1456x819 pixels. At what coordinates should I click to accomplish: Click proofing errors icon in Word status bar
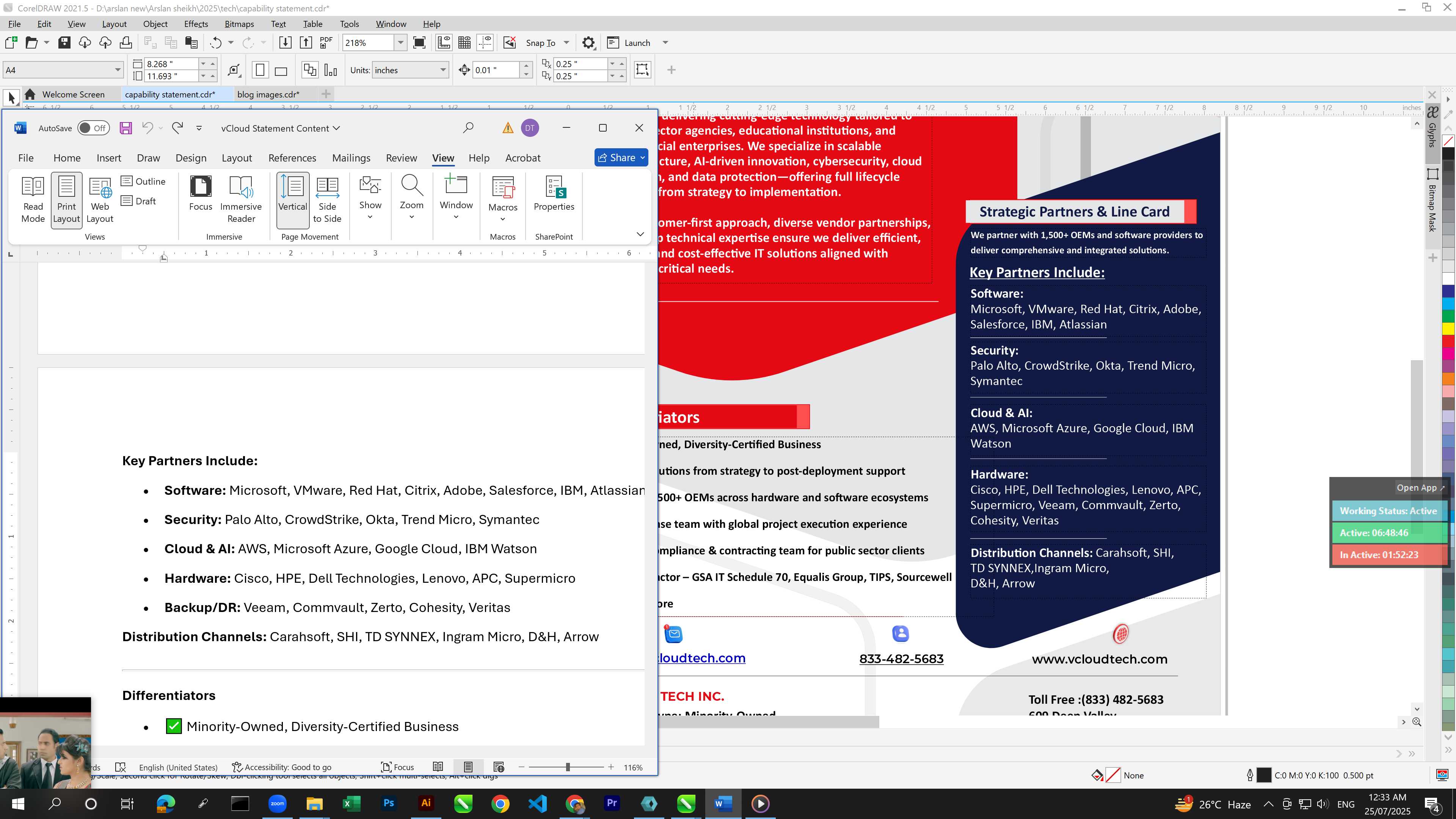(121, 767)
